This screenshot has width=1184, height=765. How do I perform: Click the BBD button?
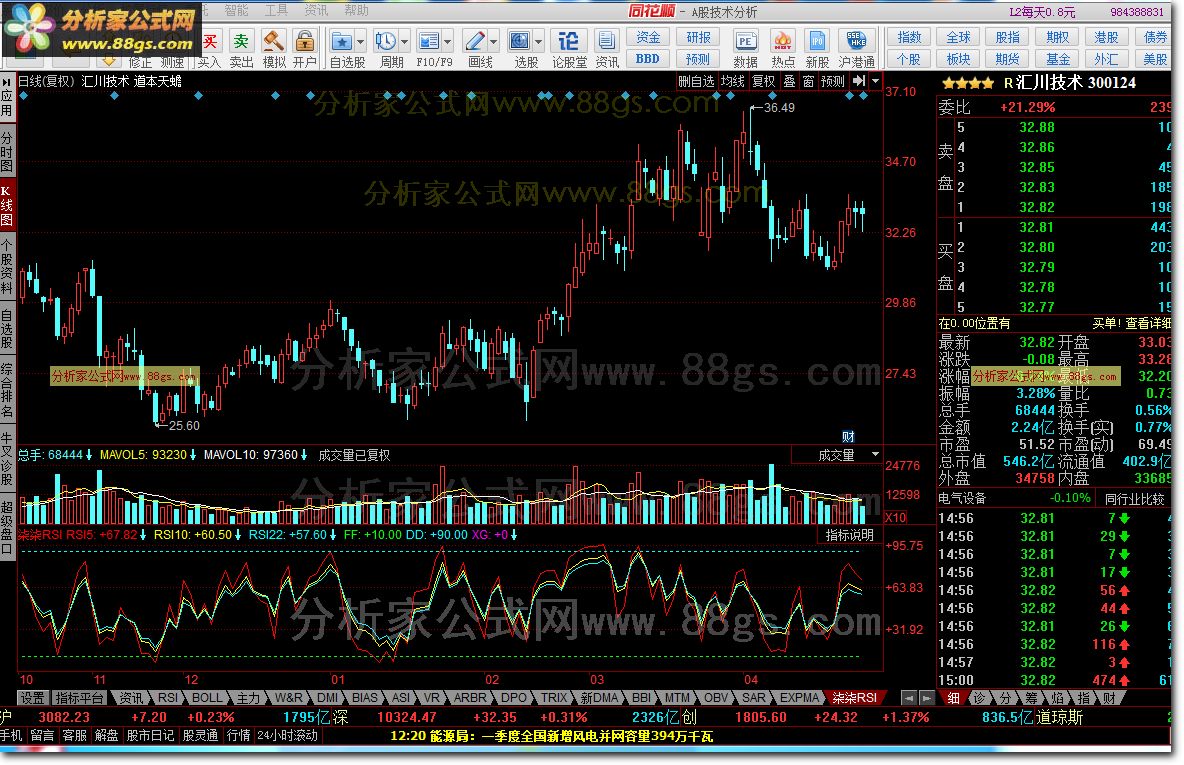pos(648,59)
